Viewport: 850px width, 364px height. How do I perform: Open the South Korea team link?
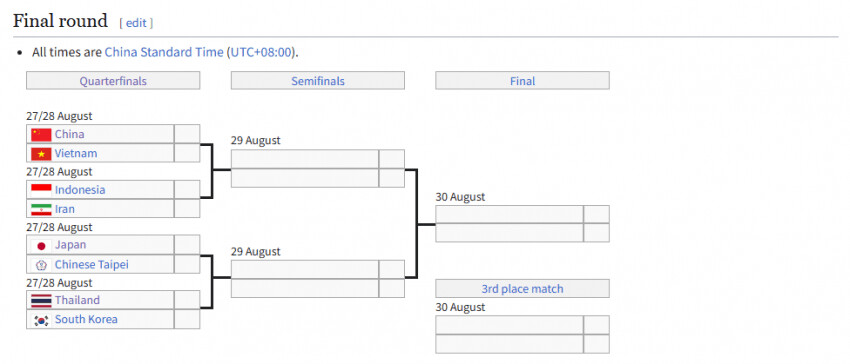pyautogui.click(x=86, y=320)
